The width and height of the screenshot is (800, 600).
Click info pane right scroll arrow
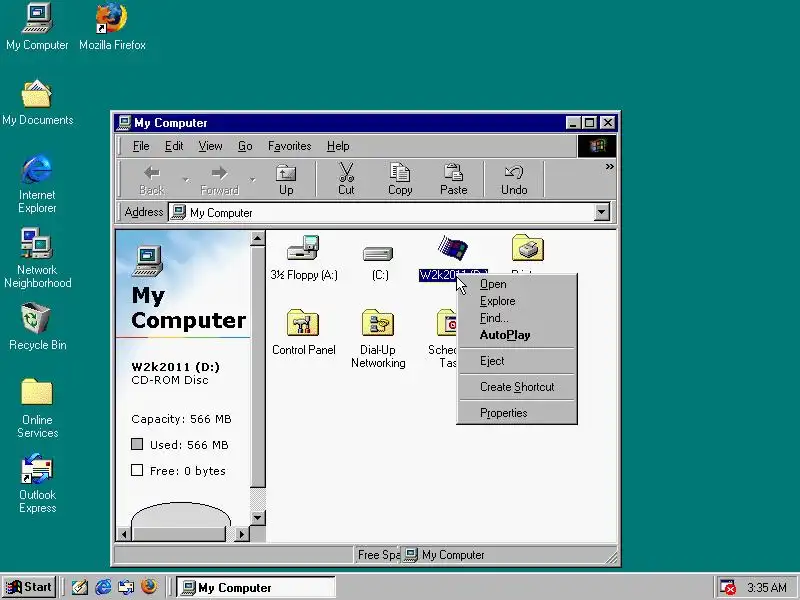(242, 534)
